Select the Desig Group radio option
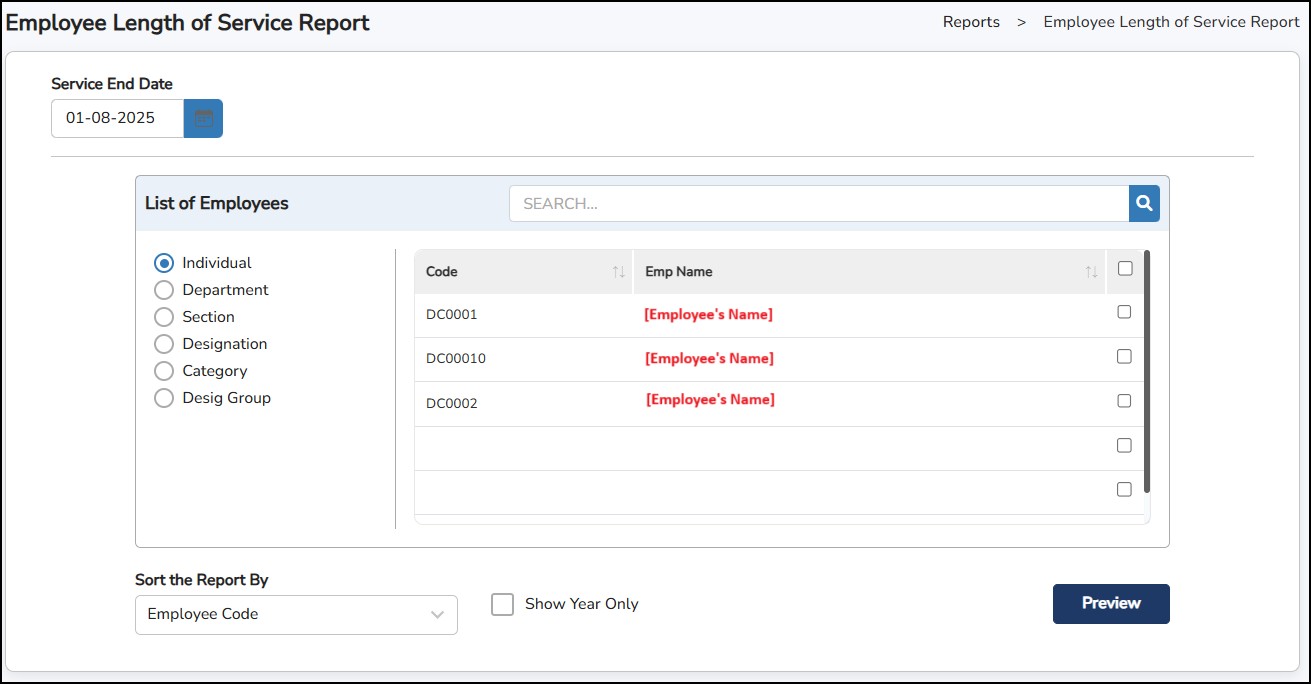The width and height of the screenshot is (1311, 684). [x=164, y=398]
